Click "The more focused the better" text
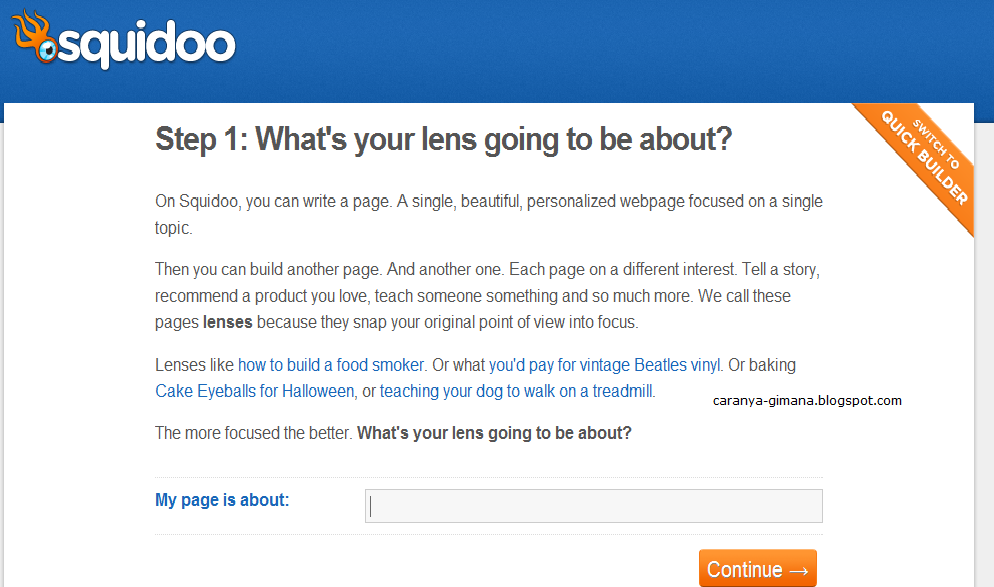 pyautogui.click(x=253, y=434)
